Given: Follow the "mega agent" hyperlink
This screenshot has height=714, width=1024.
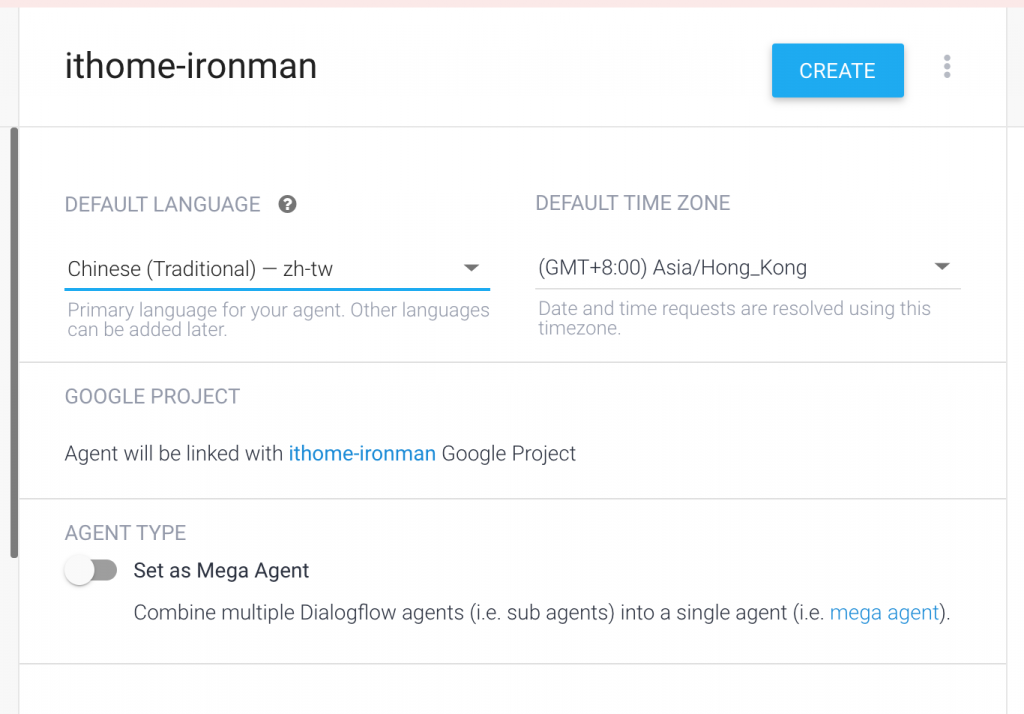Looking at the screenshot, I should [884, 612].
